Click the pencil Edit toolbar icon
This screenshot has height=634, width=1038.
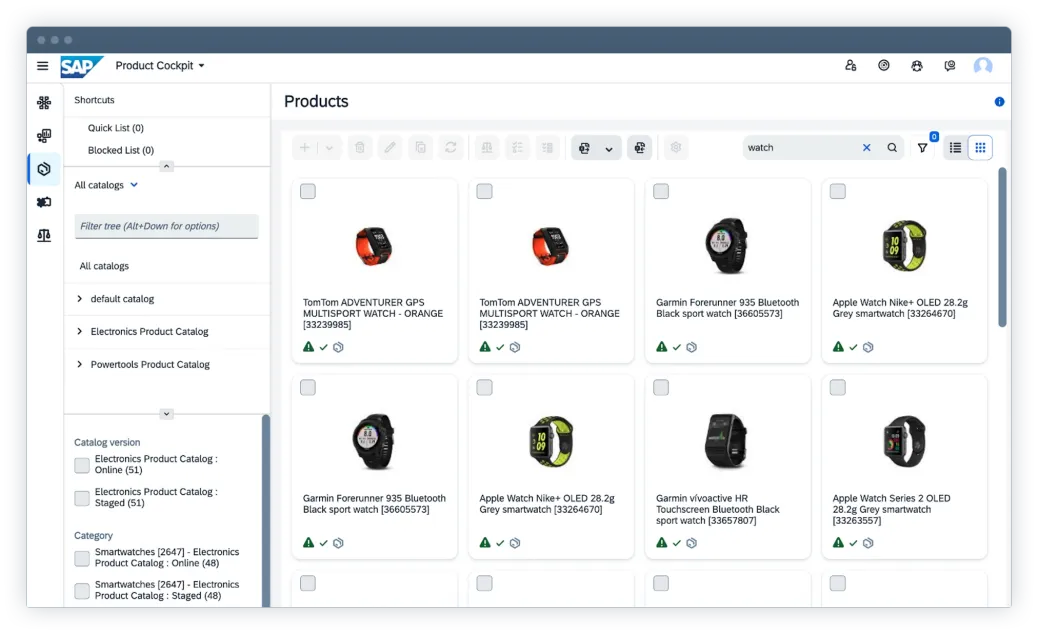pyautogui.click(x=390, y=148)
